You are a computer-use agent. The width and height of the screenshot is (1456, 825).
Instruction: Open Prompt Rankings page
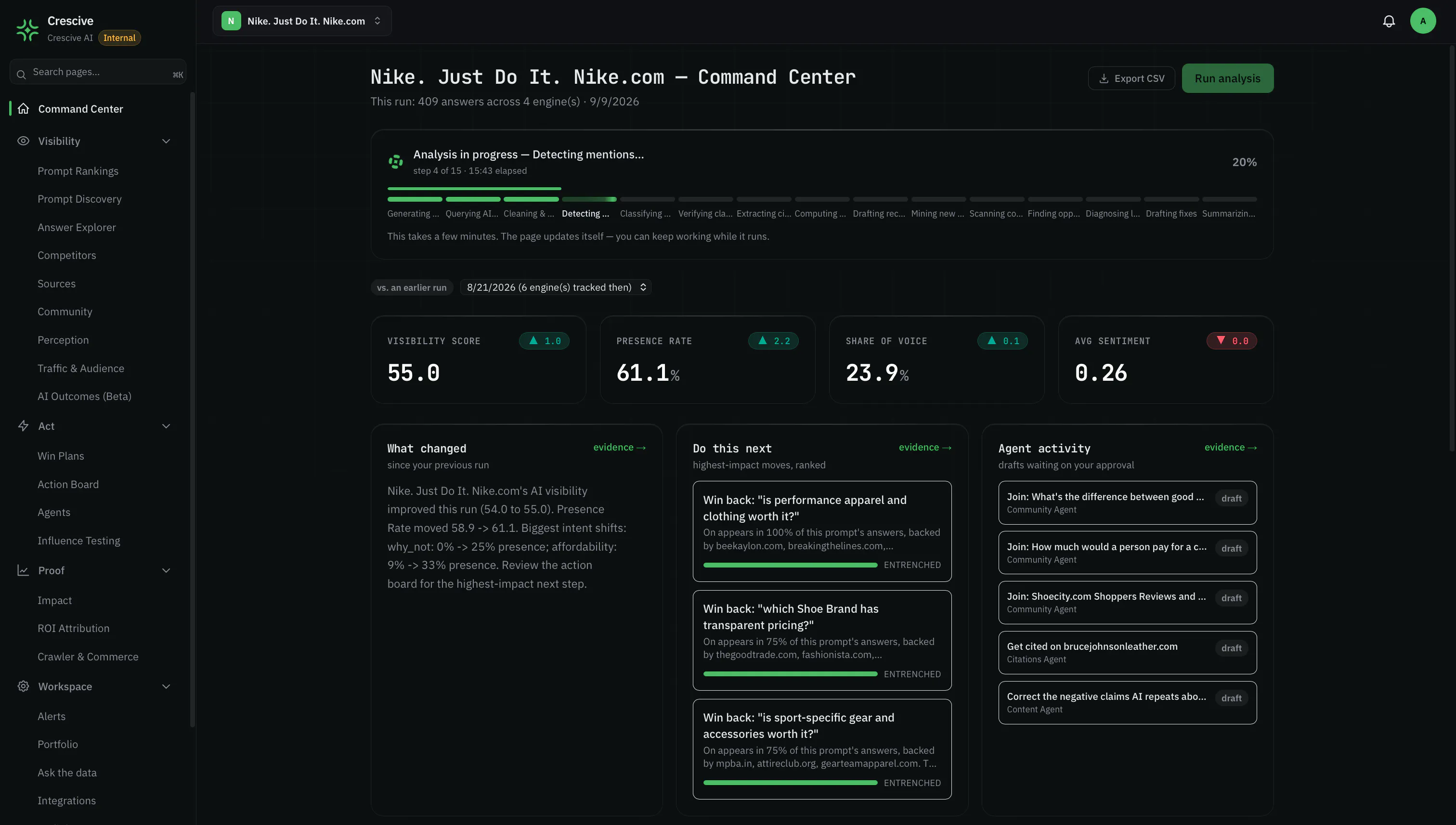coord(78,170)
